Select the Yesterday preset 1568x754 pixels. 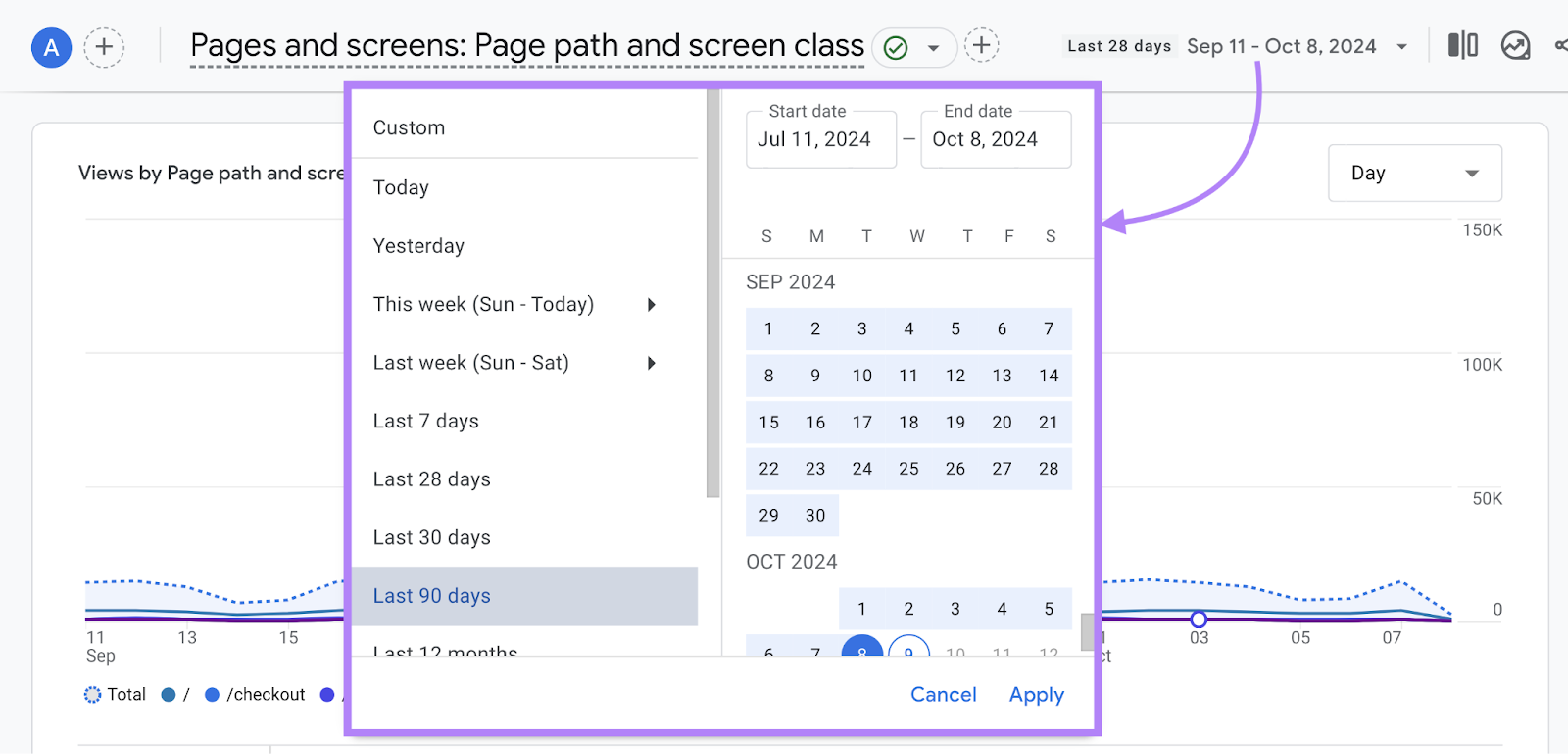point(524,246)
